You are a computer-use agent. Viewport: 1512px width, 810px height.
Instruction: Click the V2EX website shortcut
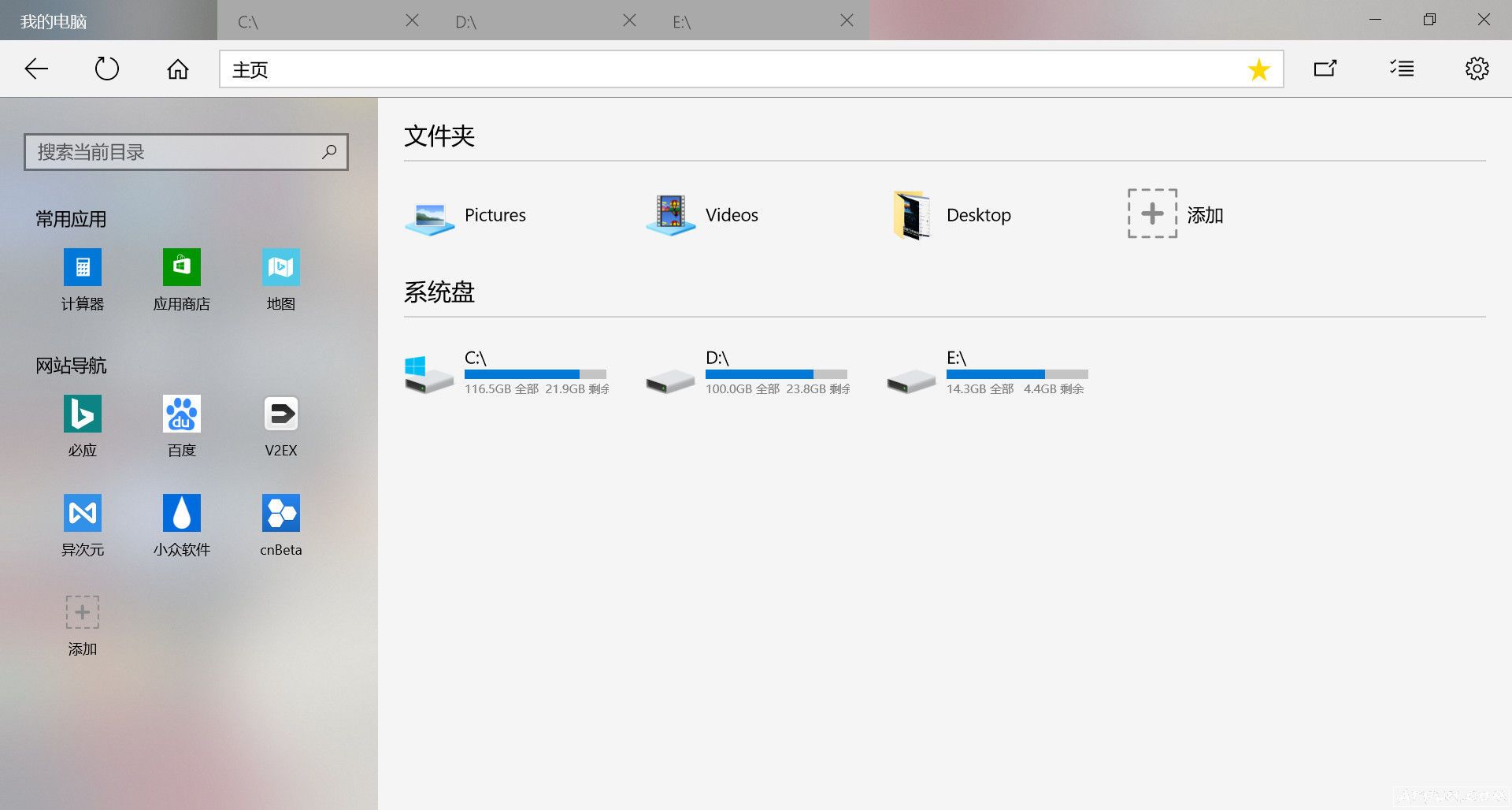click(280, 414)
